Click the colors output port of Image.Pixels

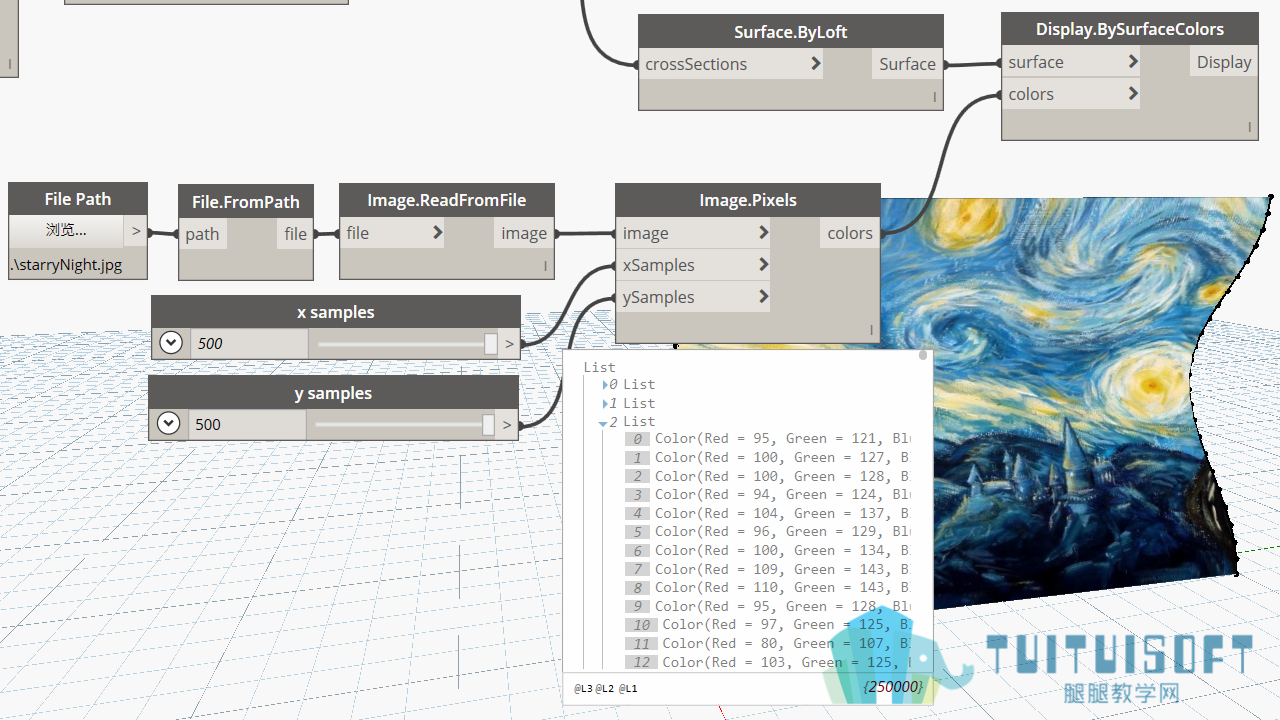point(849,233)
